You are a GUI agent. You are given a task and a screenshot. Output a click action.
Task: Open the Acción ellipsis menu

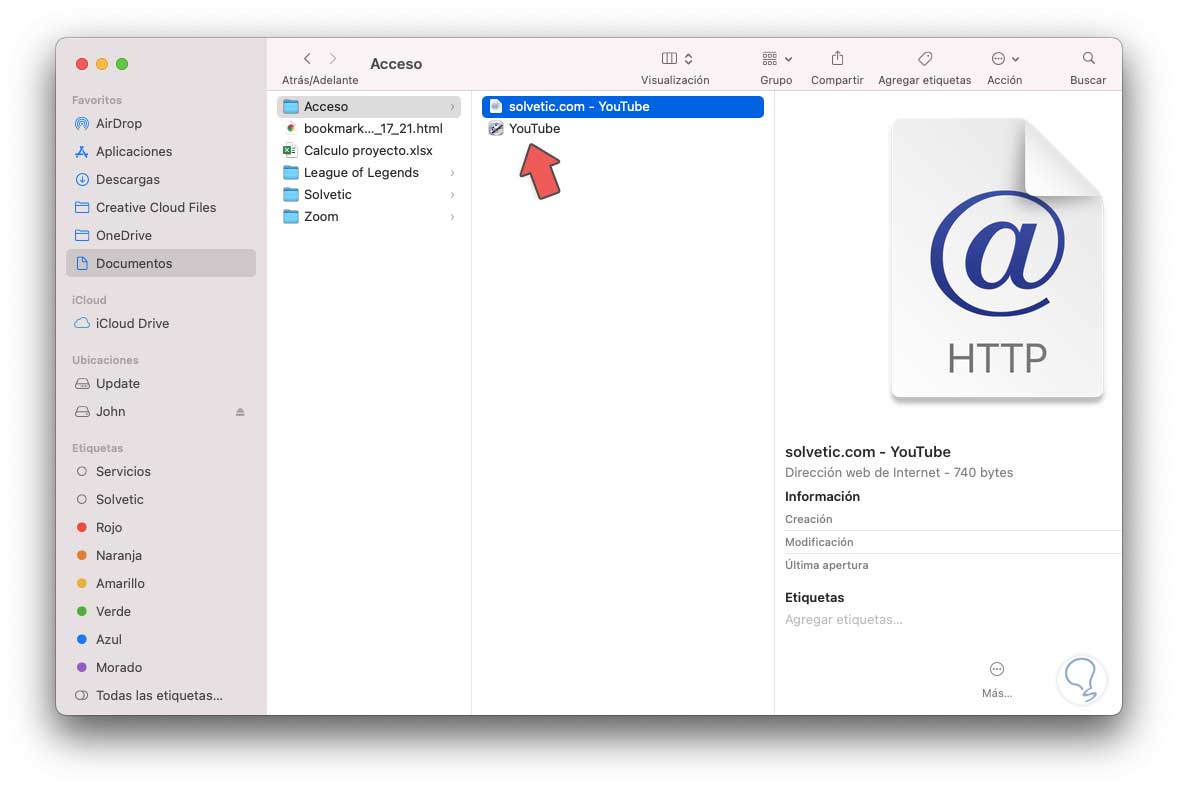(x=1004, y=59)
